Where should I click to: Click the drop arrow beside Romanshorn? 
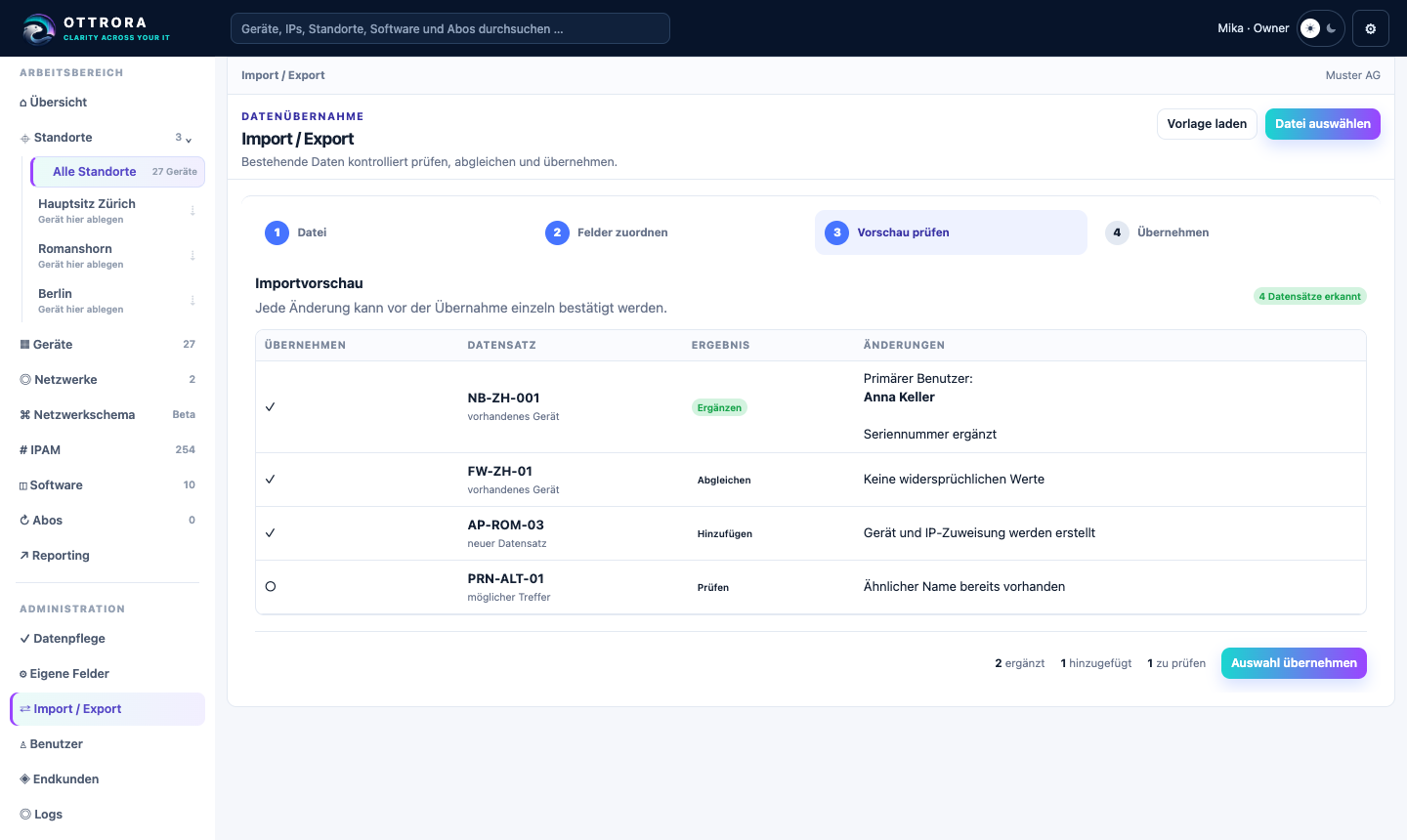(x=192, y=255)
